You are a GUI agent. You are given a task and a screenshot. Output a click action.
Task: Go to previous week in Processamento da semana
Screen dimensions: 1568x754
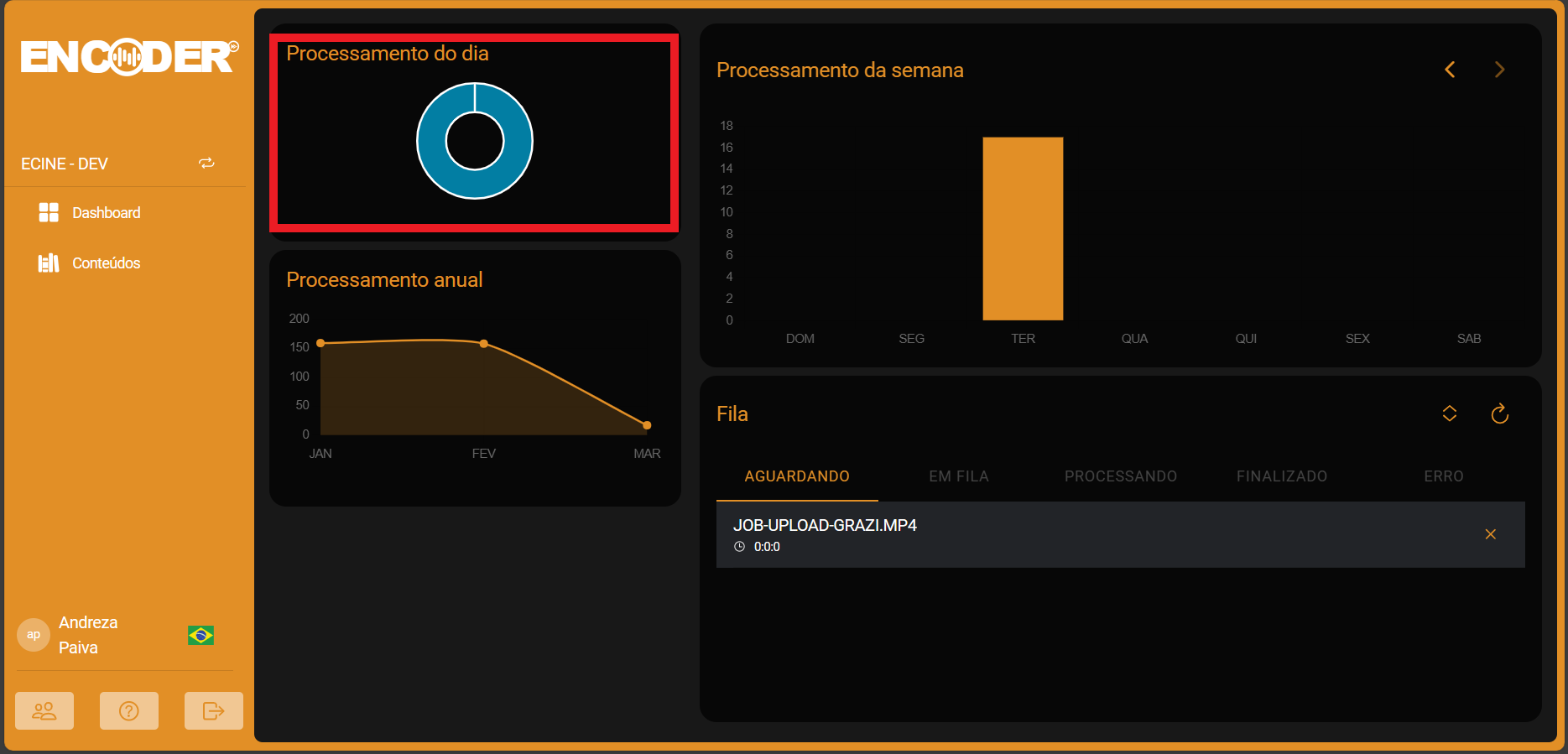point(1450,70)
